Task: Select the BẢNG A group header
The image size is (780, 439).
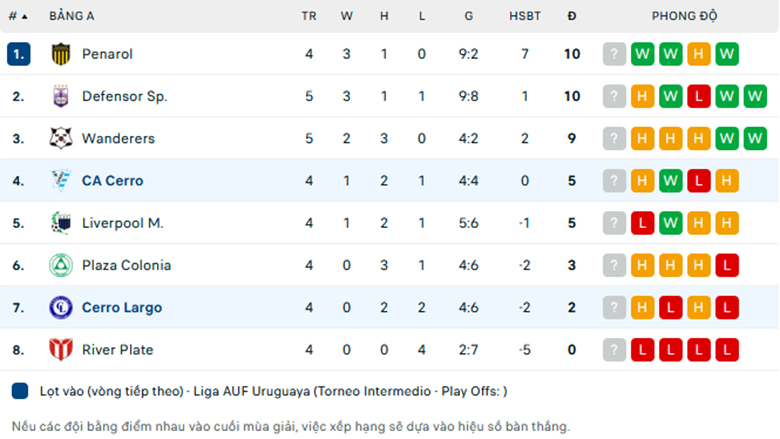Action: 72,16
